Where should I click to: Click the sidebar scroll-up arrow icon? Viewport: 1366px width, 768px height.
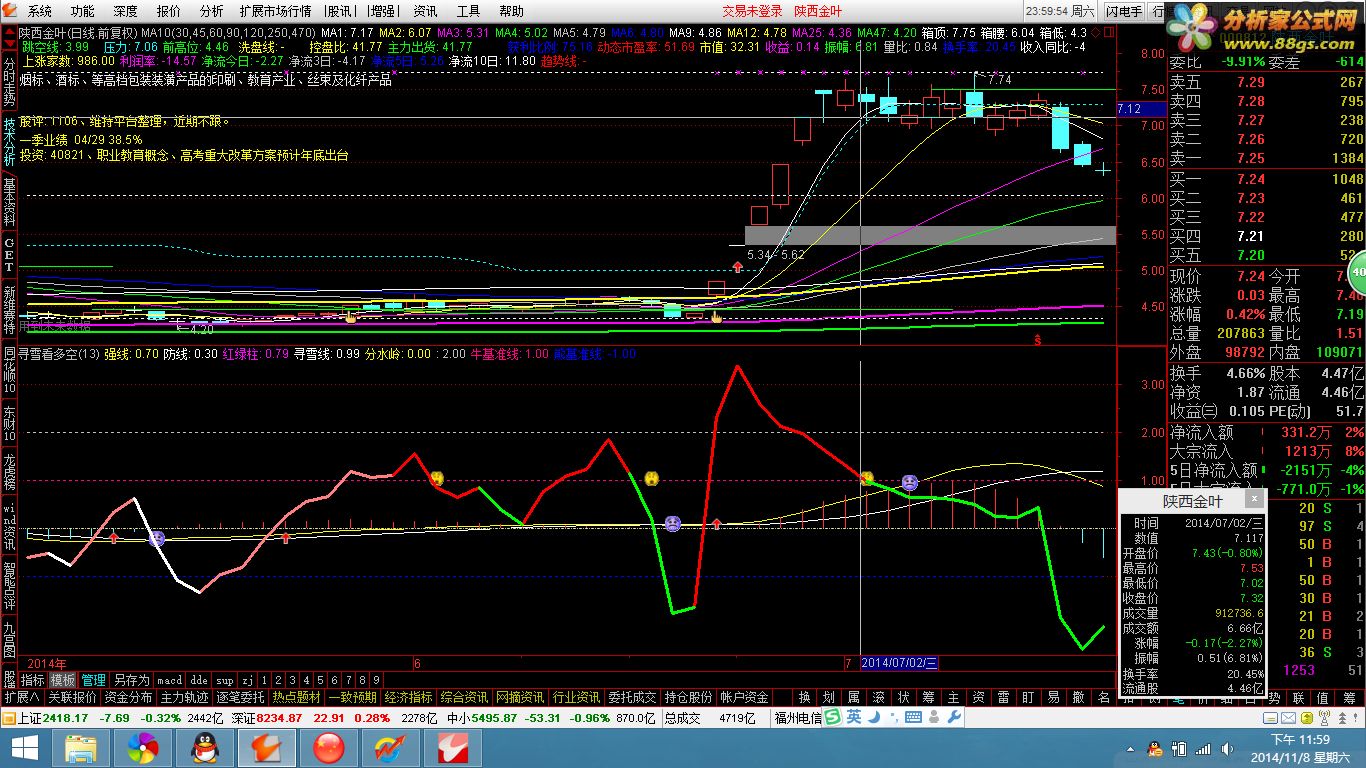pos(9,30)
